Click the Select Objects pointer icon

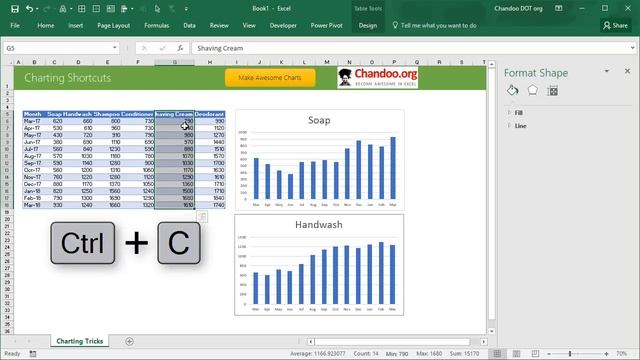pyautogui.click(x=157, y=9)
